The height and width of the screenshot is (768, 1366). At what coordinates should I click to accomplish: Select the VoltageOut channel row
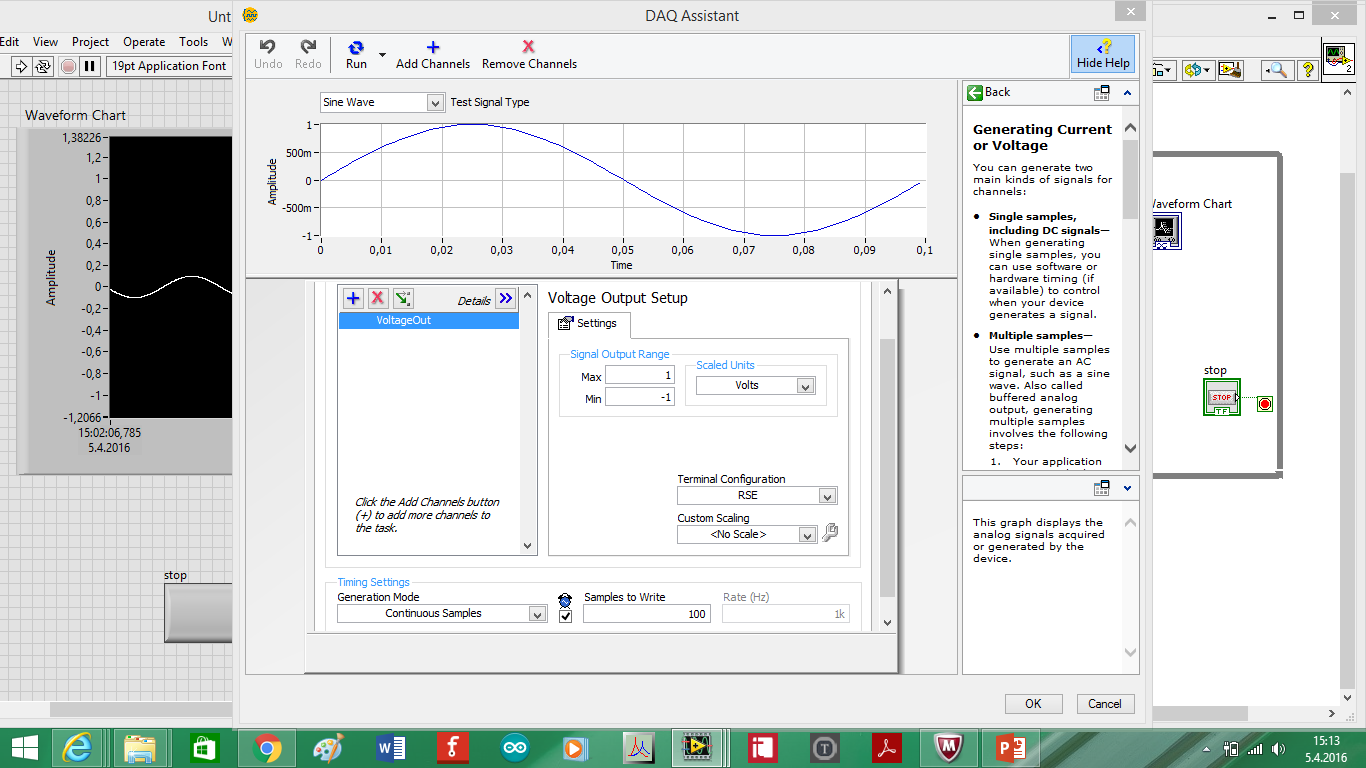pyautogui.click(x=429, y=321)
